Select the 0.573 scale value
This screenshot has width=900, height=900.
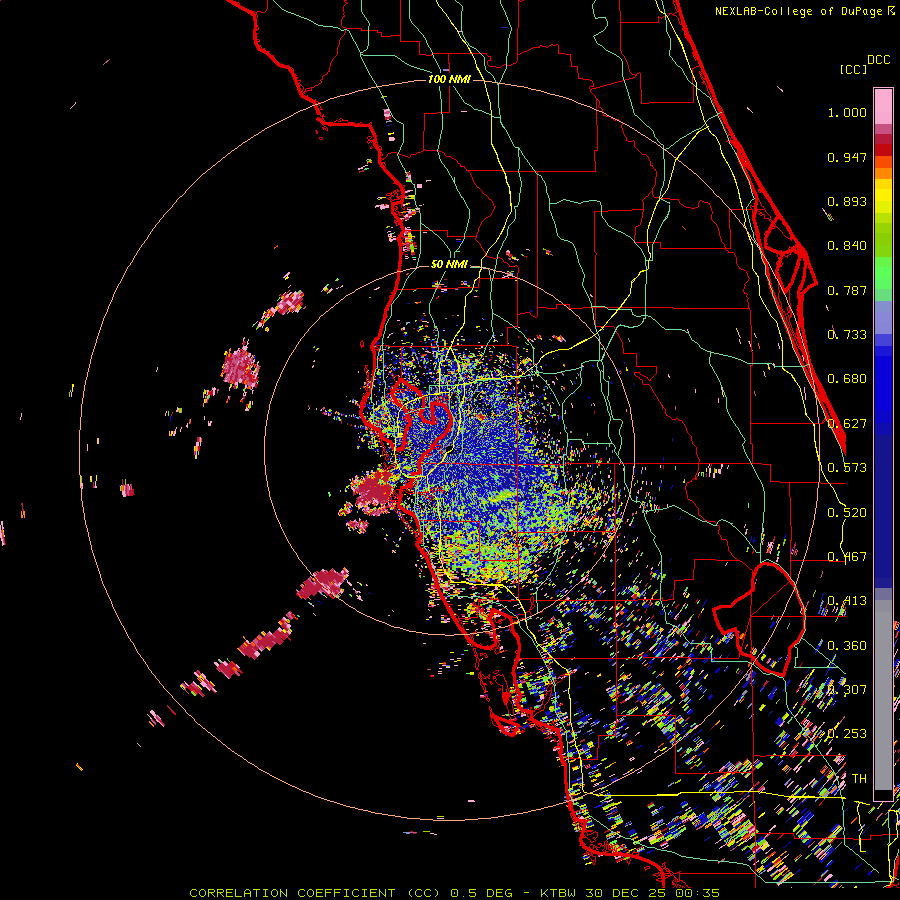tap(847, 468)
